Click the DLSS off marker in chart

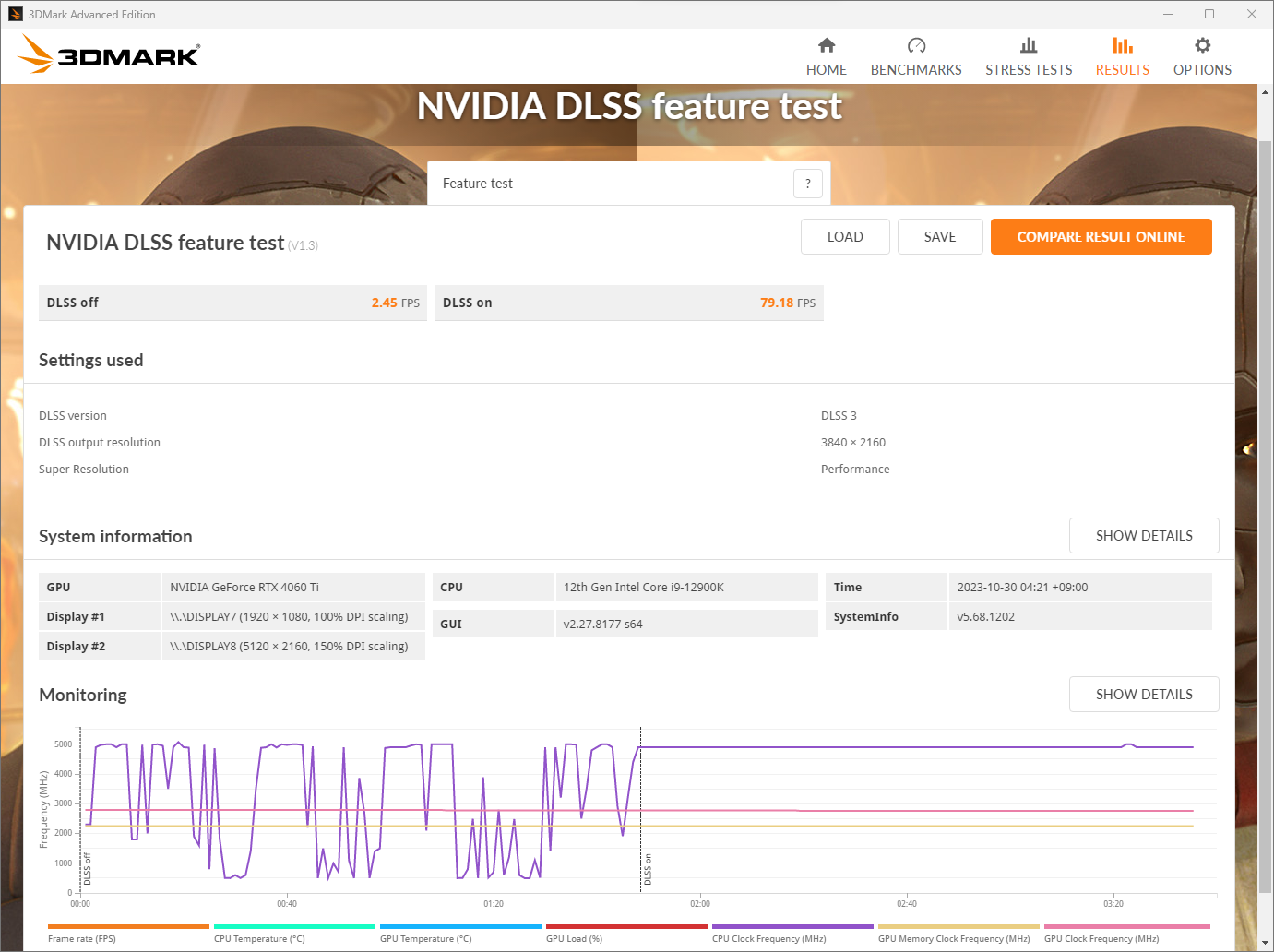88,870
